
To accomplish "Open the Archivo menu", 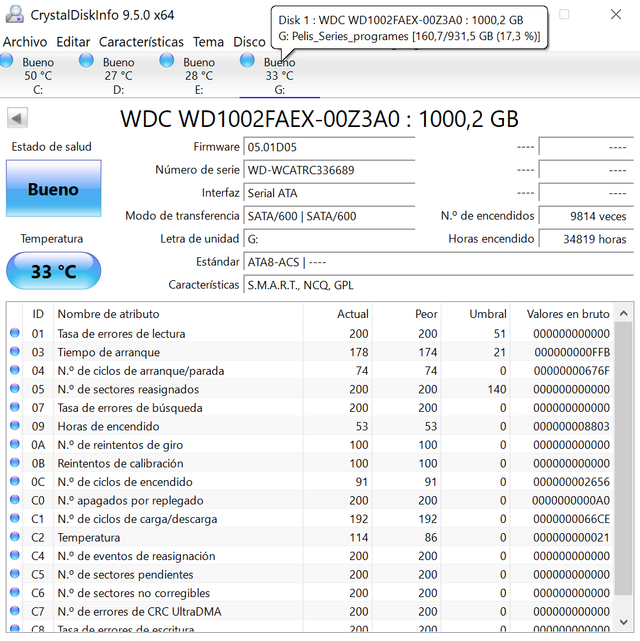I will 25,42.
